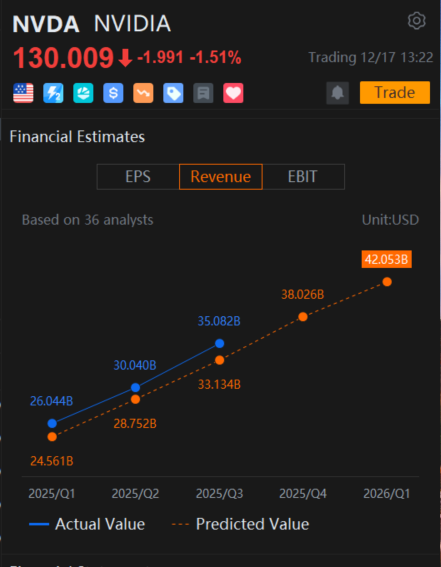Switch to the EPS tab
This screenshot has width=441, height=567.
click(138, 177)
